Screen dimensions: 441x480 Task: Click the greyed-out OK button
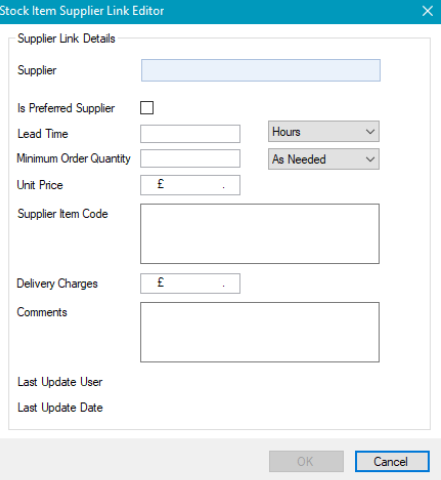(x=306, y=461)
